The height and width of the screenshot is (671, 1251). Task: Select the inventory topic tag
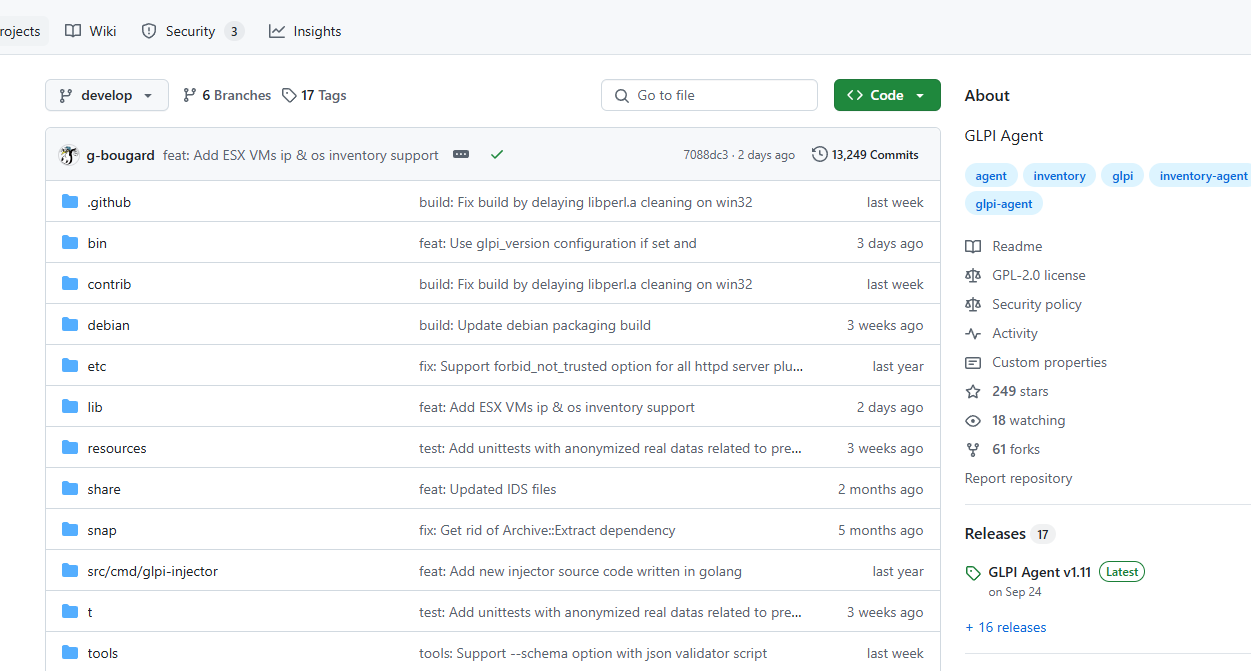point(1059,176)
